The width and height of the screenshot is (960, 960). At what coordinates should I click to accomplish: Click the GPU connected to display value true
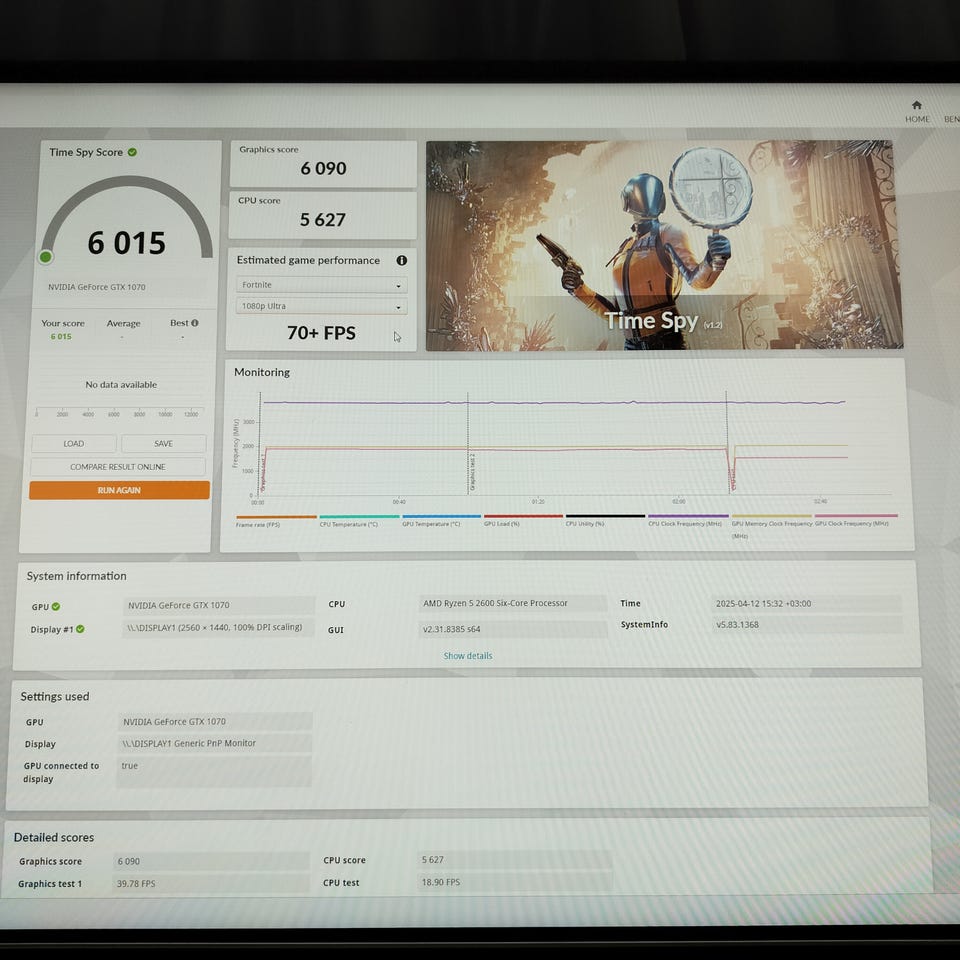(x=214, y=771)
